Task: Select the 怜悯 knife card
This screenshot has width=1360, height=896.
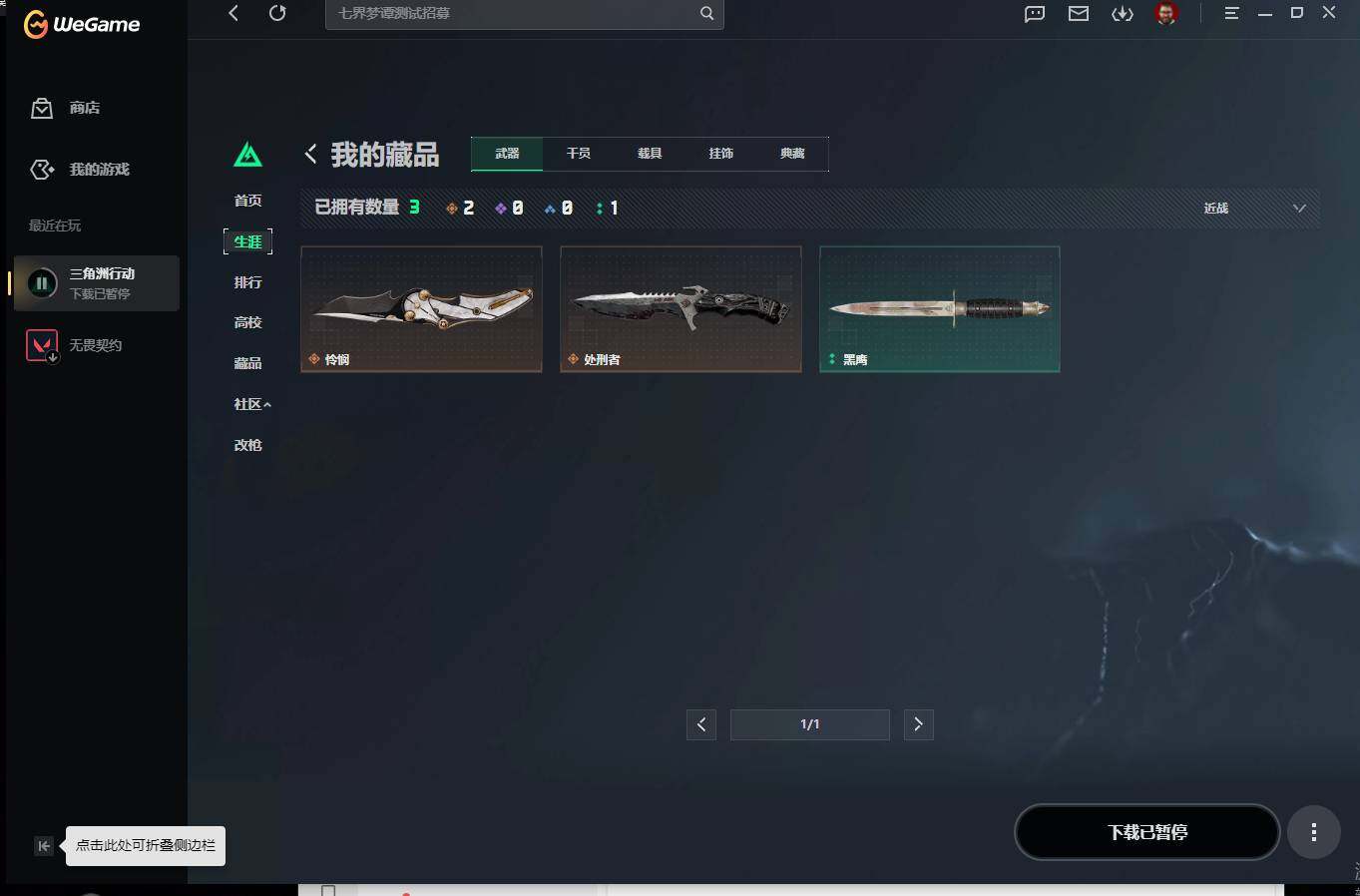Action: click(421, 309)
